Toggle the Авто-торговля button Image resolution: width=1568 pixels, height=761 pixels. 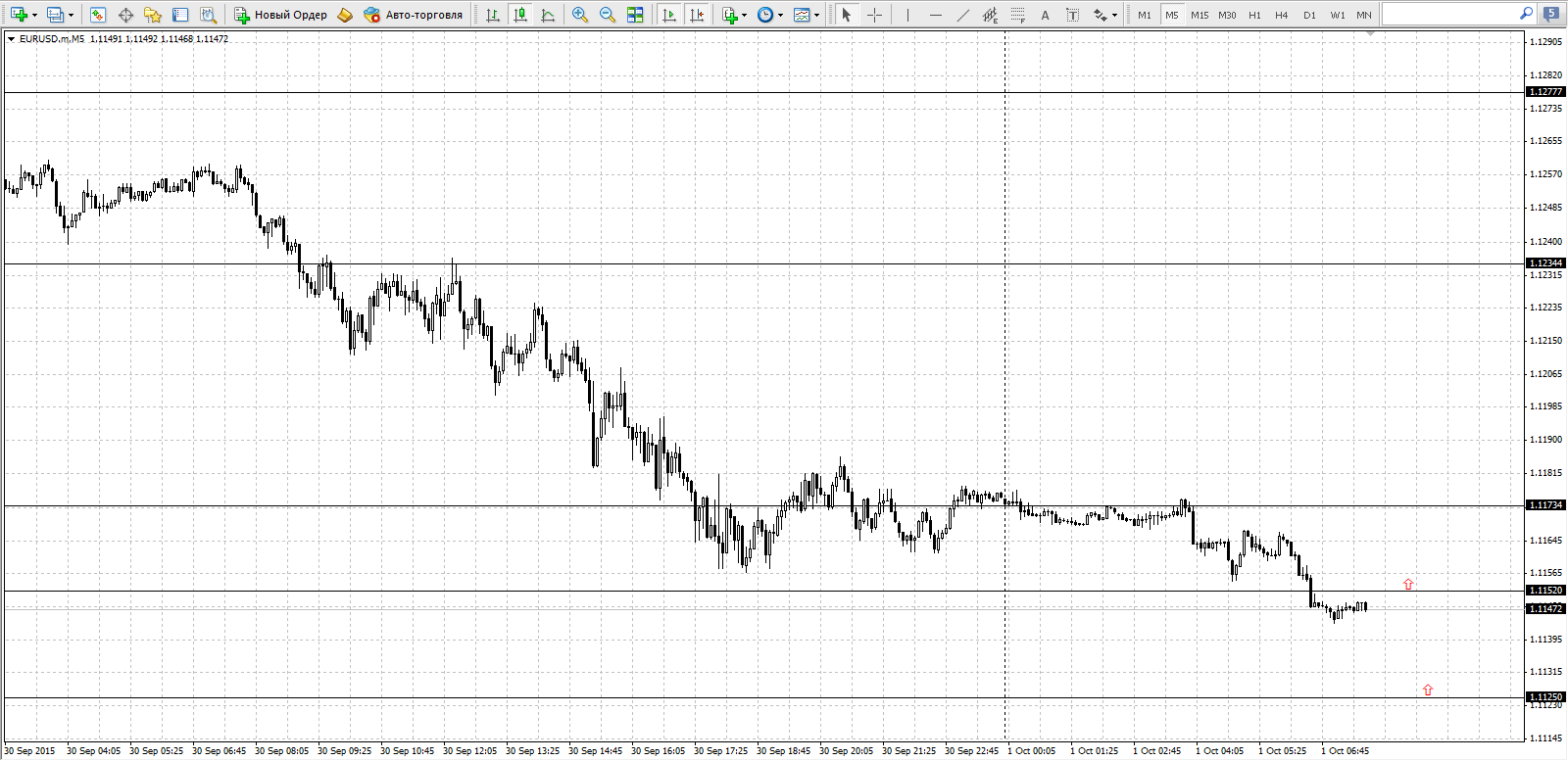[x=413, y=15]
